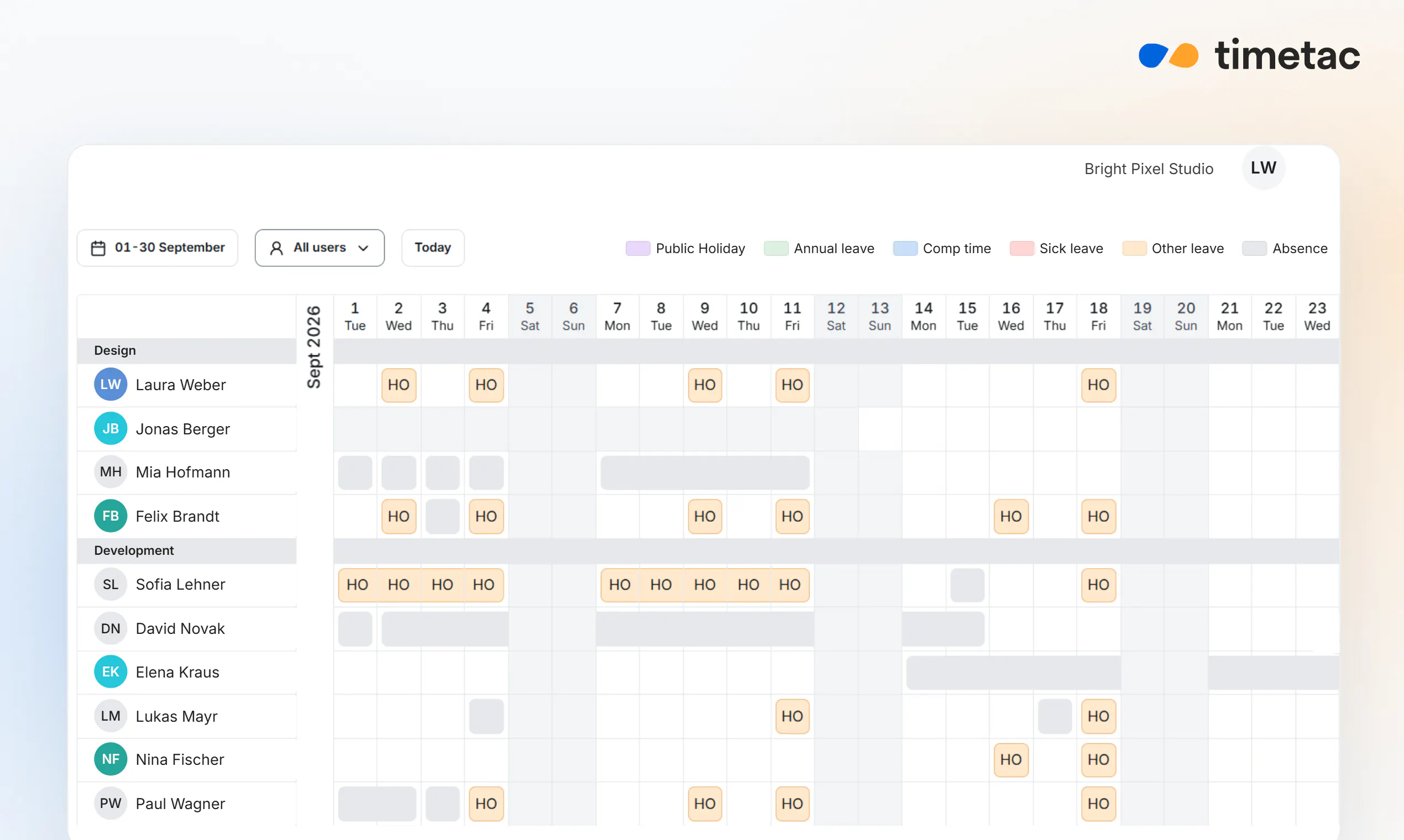Click the Sept 2026 month label

[313, 347]
